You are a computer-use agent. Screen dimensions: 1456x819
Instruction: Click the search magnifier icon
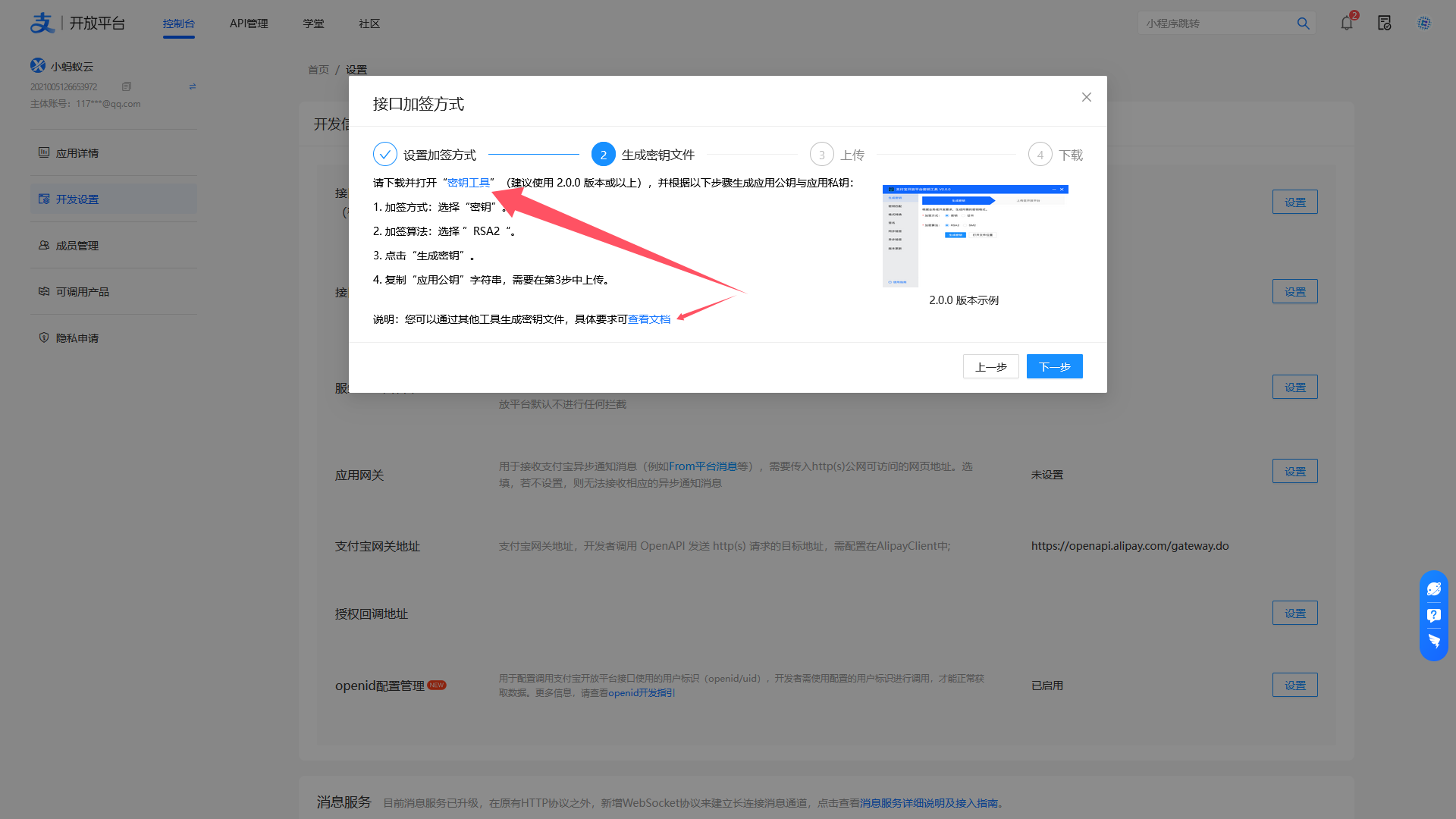pyautogui.click(x=1303, y=24)
